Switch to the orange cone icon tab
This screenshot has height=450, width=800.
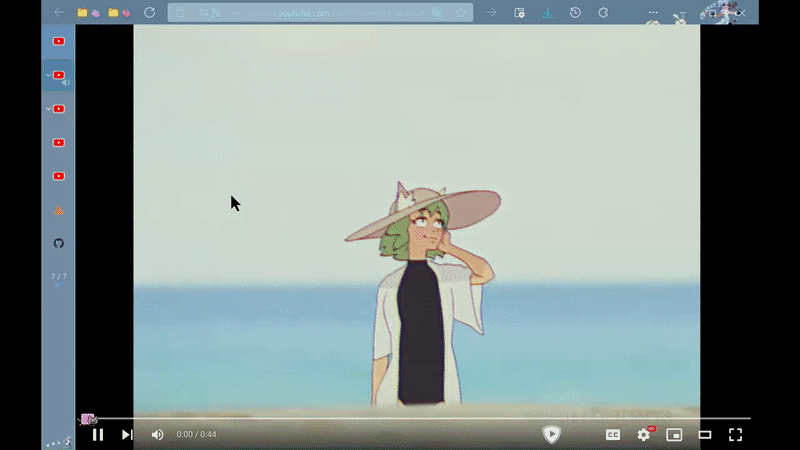click(x=59, y=210)
